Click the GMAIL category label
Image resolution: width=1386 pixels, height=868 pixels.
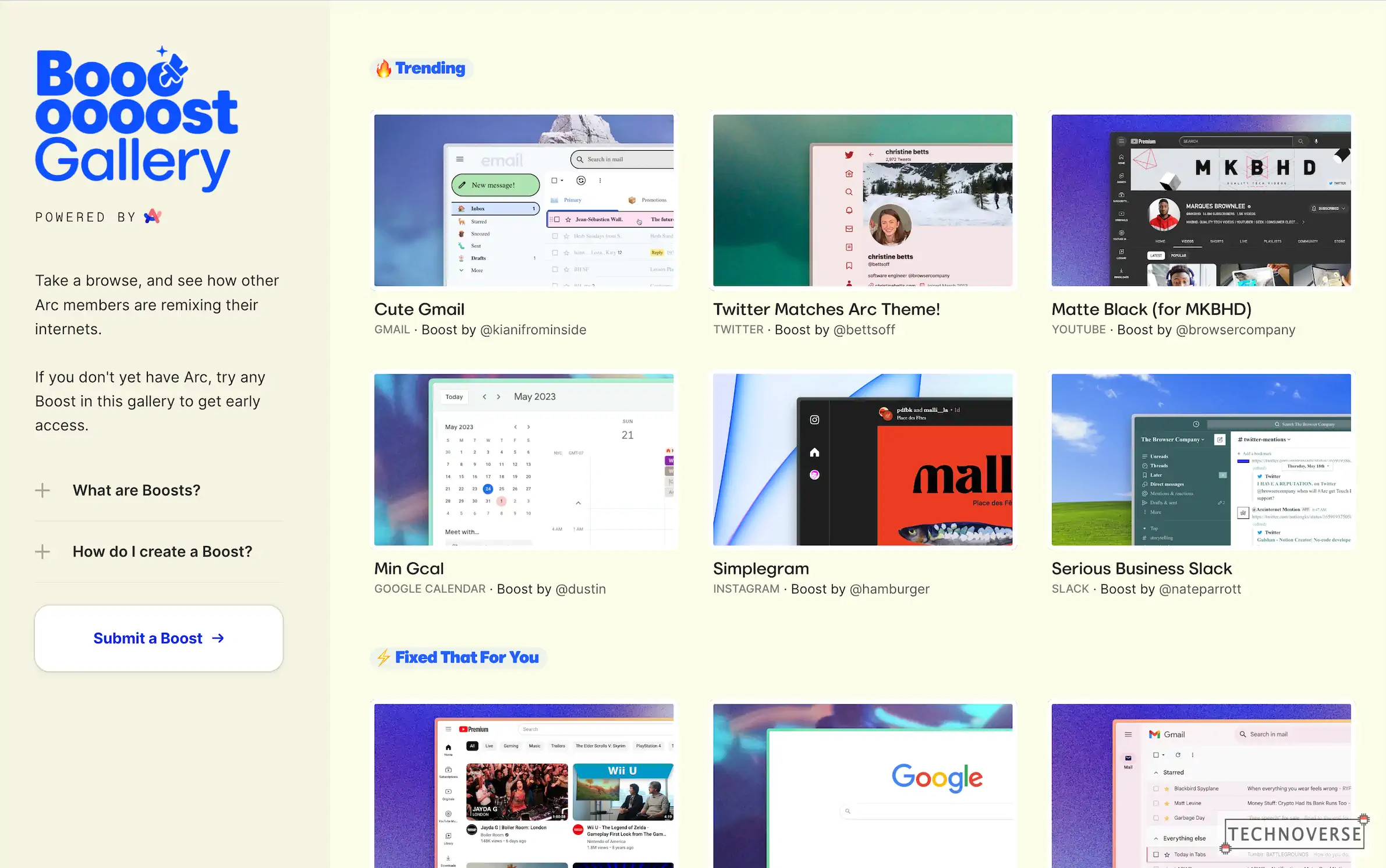pyautogui.click(x=392, y=330)
